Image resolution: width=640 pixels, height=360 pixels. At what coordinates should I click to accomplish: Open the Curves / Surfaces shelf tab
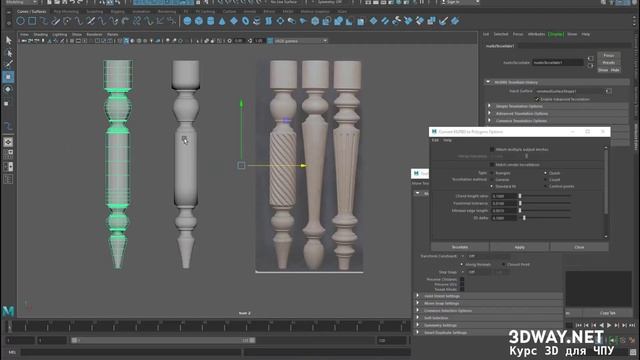click(x=31, y=11)
